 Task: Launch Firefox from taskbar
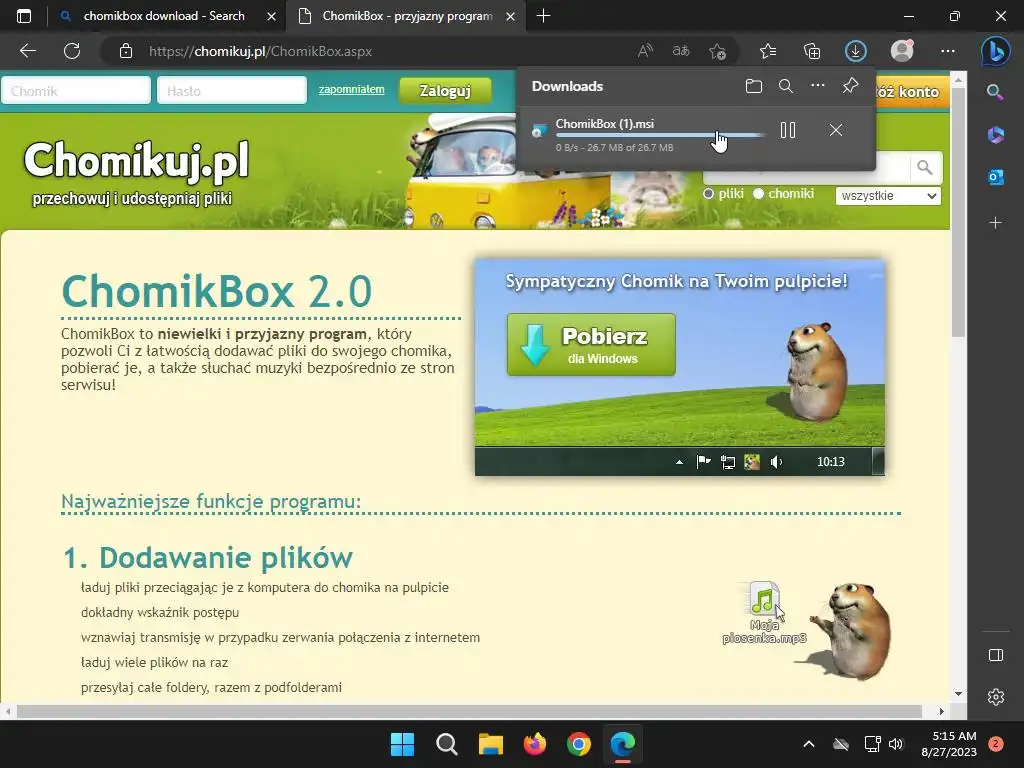coord(535,744)
